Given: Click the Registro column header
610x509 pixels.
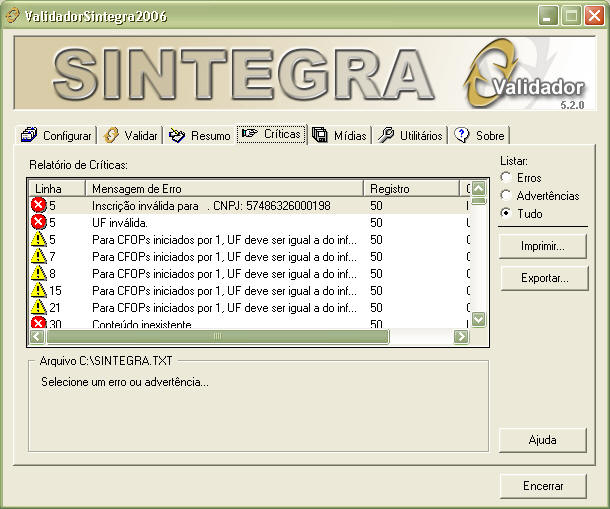Looking at the screenshot, I should (x=412, y=189).
